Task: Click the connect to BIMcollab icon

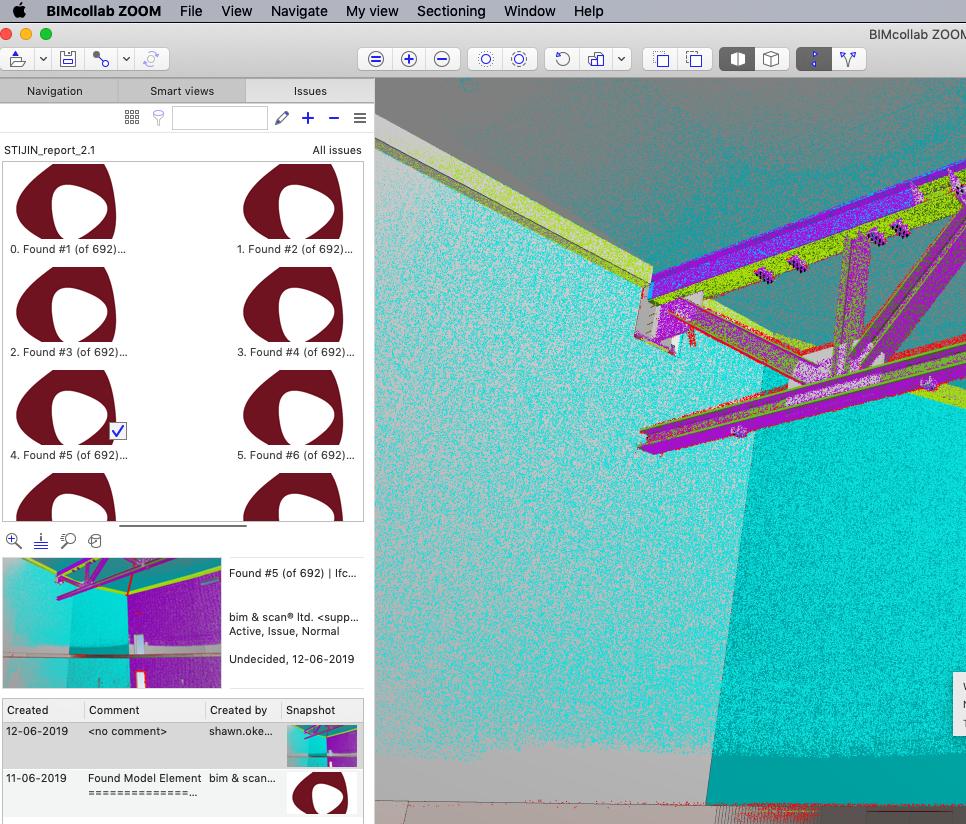Action: pyautogui.click(x=100, y=59)
